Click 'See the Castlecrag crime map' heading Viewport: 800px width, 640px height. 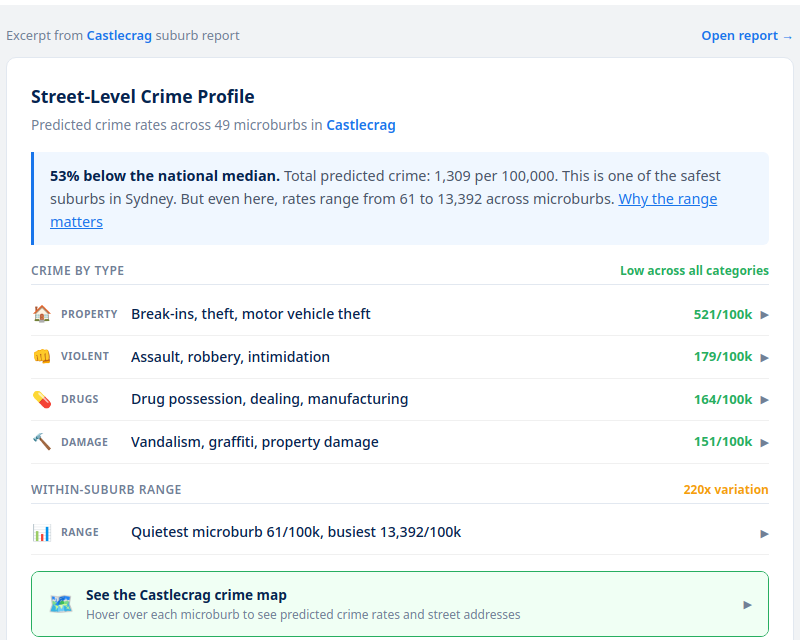[186, 595]
